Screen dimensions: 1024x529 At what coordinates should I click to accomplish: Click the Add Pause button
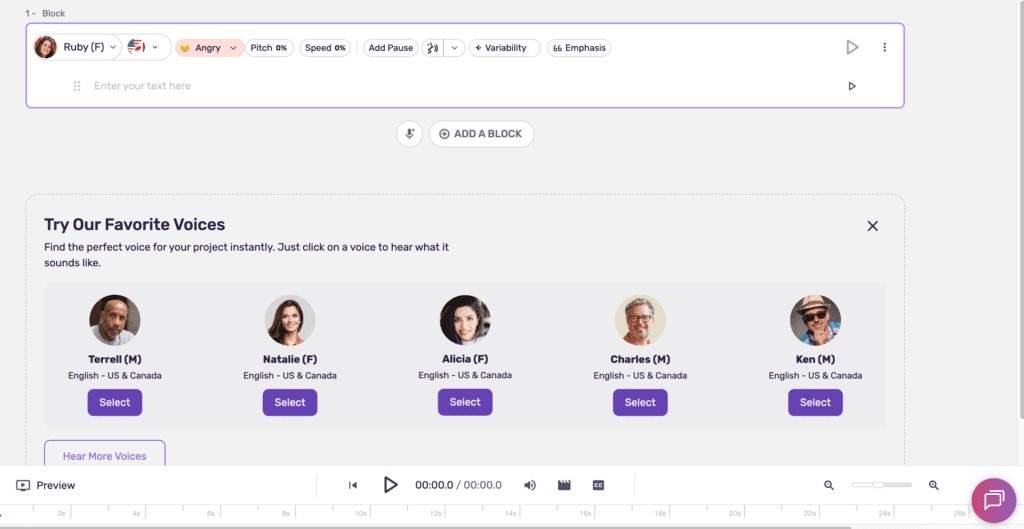click(391, 48)
